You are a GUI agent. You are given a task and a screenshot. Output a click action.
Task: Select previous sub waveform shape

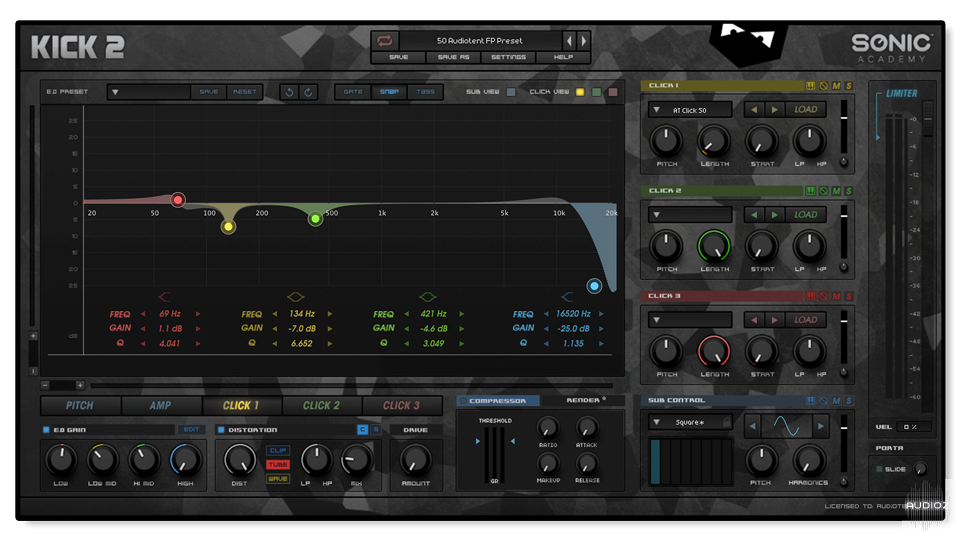752,426
